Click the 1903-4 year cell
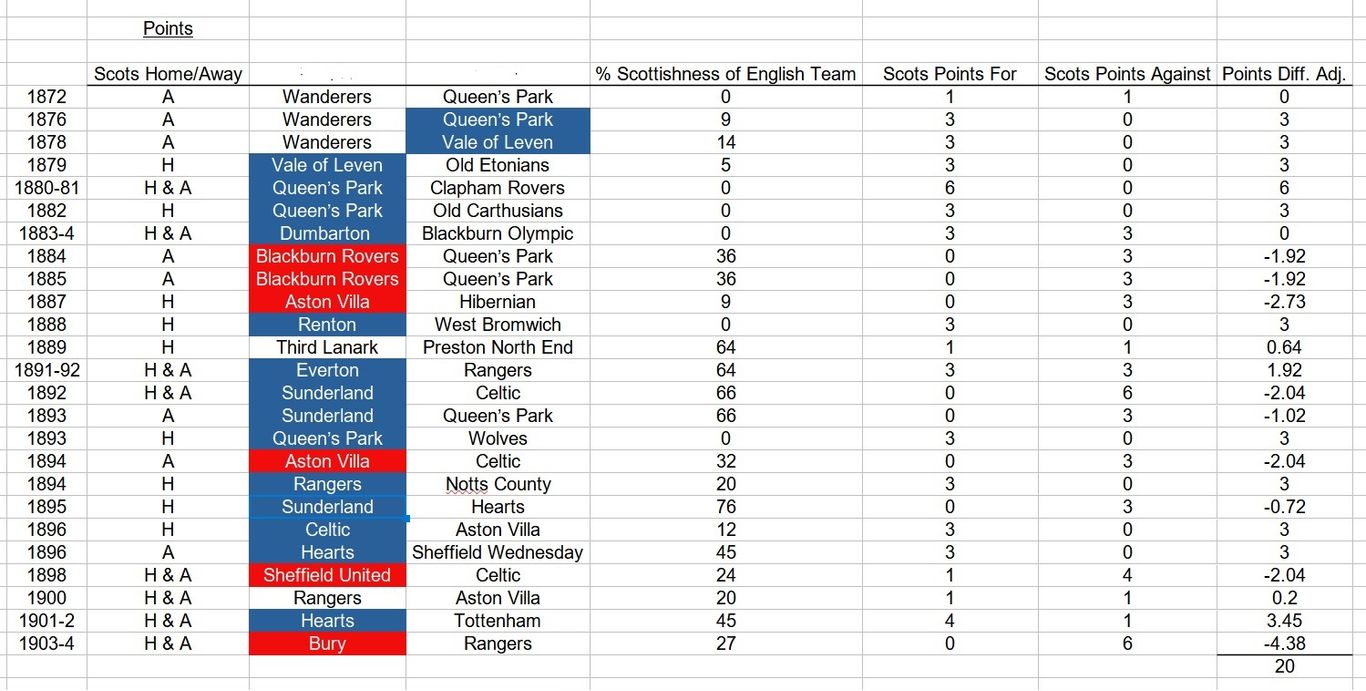 [46, 644]
